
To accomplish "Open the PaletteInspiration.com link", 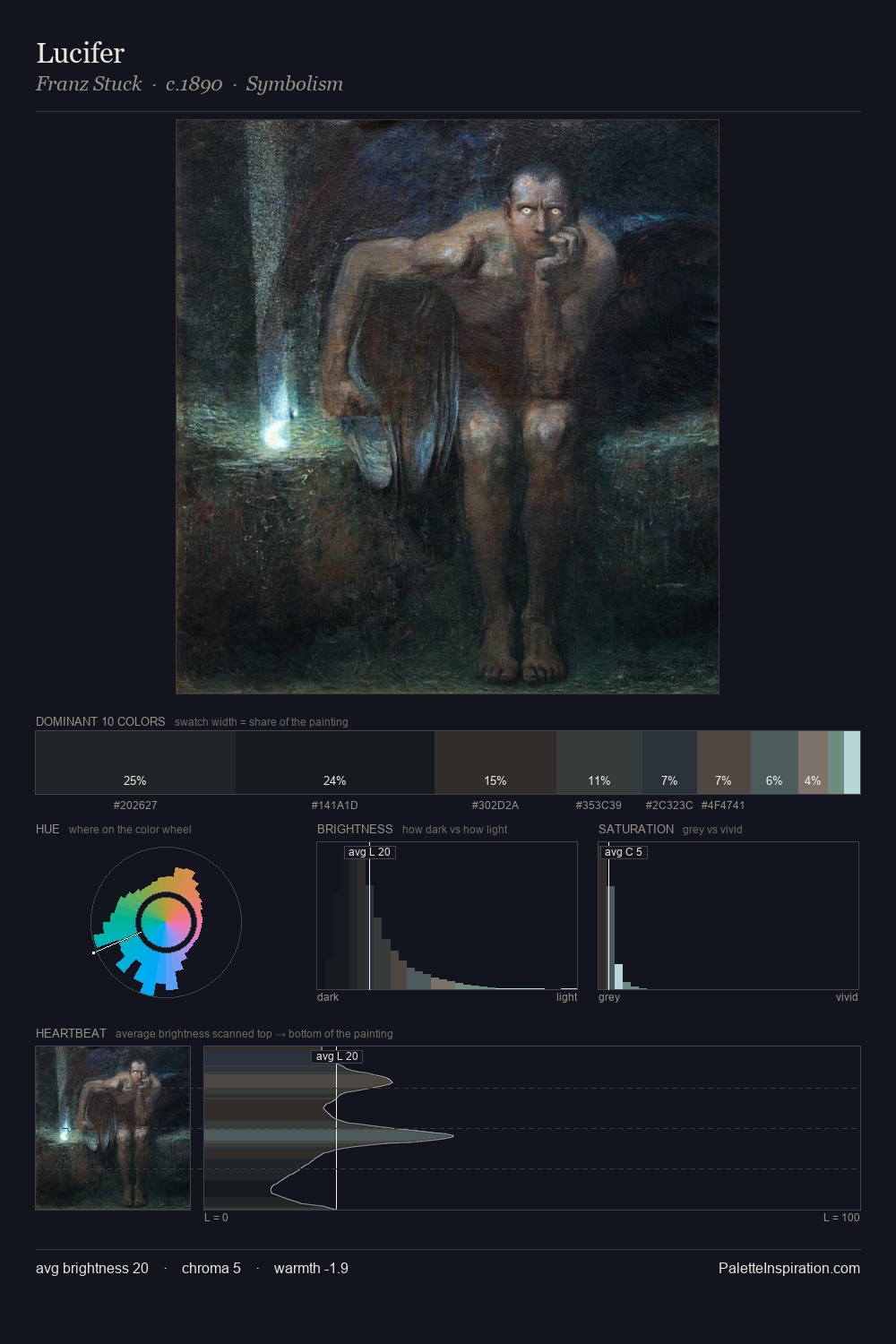I will click(789, 1269).
